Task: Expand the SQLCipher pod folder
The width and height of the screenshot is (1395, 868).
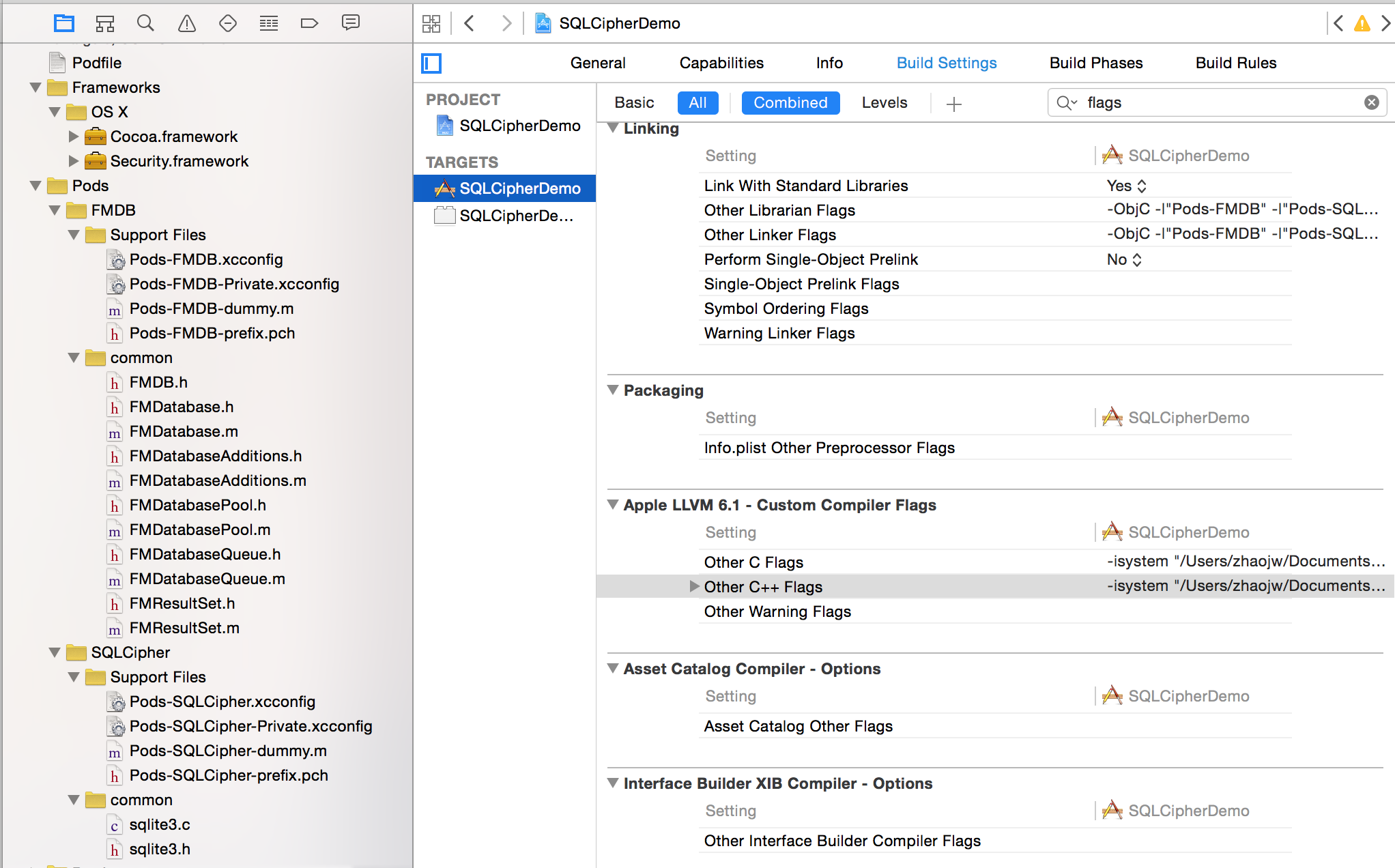Action: (56, 652)
